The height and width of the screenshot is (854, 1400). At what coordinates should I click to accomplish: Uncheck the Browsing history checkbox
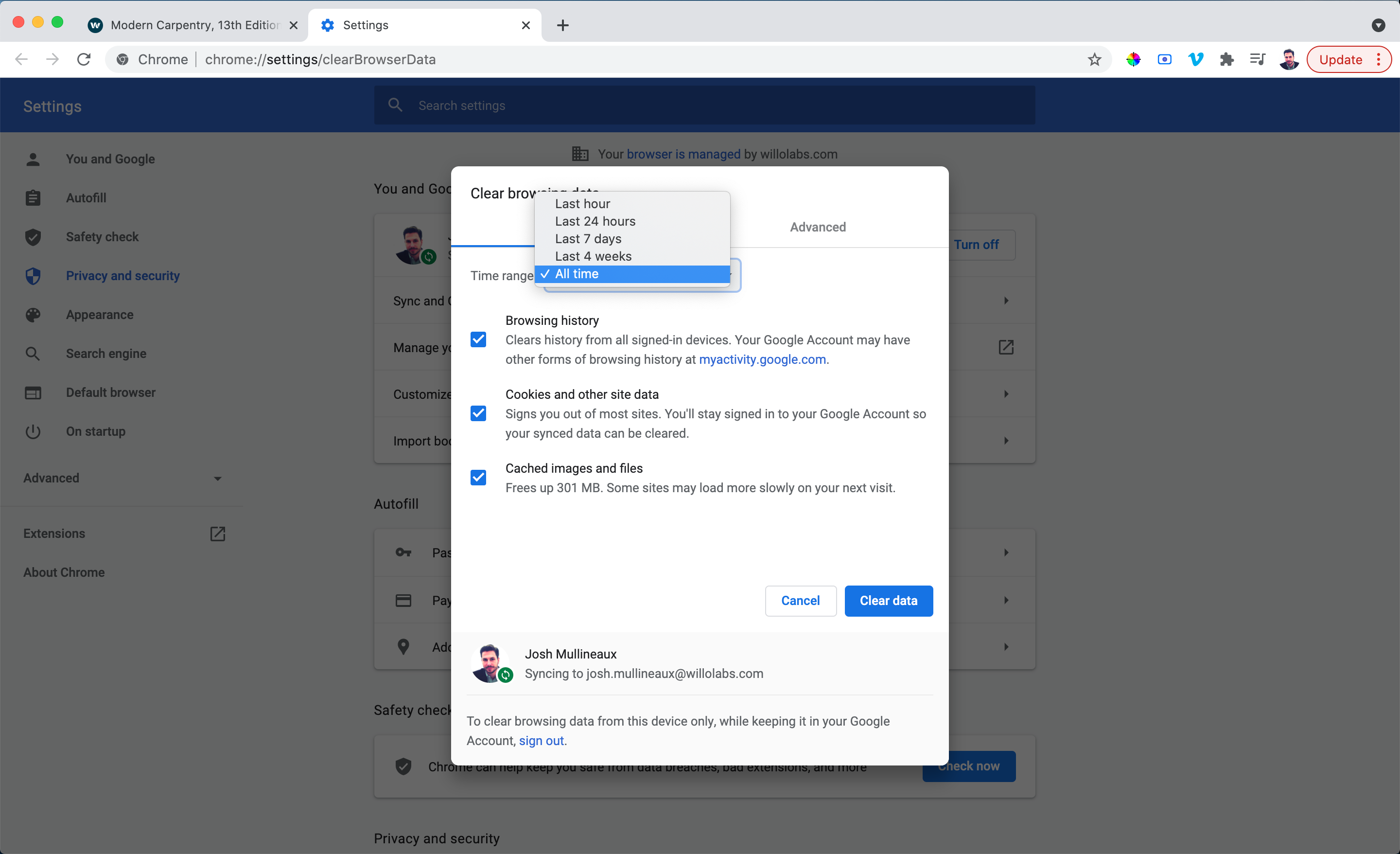pos(478,339)
